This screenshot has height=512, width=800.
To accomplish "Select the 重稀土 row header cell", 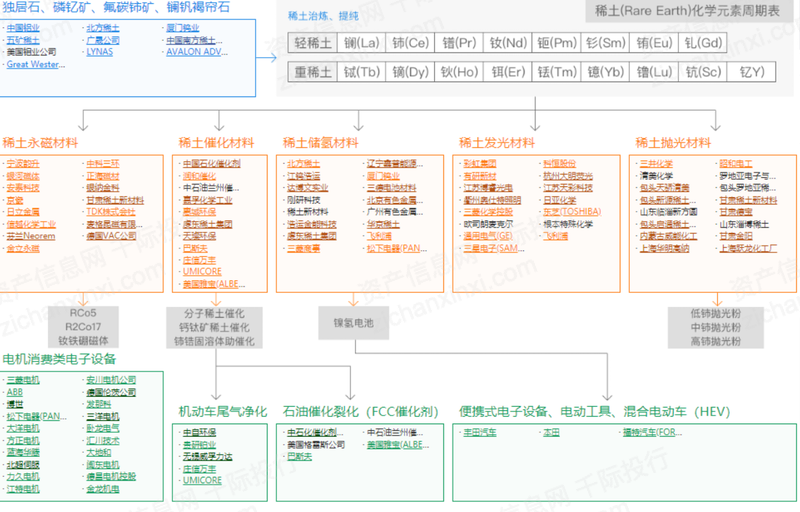I will (x=313, y=72).
